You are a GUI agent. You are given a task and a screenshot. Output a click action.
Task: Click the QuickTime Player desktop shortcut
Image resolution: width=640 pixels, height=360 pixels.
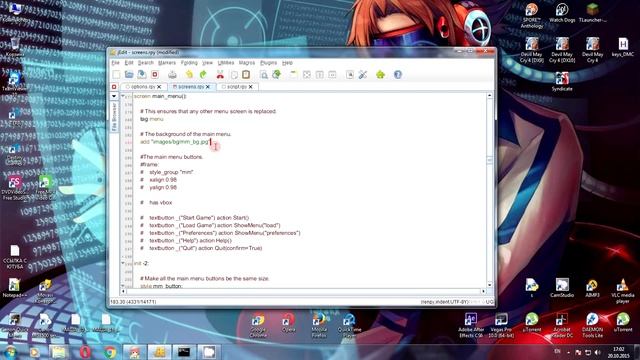tap(349, 326)
